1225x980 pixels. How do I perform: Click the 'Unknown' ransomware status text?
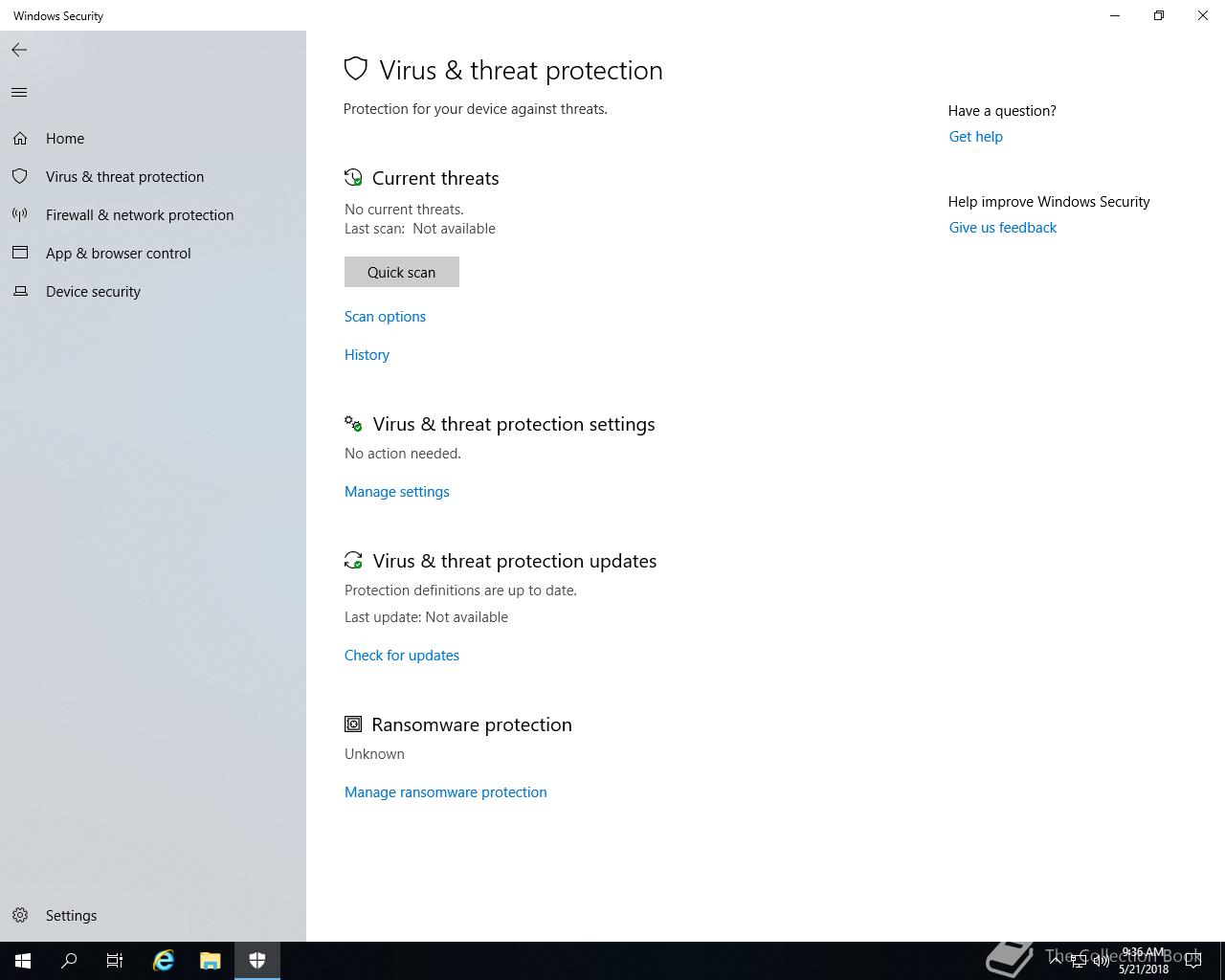click(374, 754)
